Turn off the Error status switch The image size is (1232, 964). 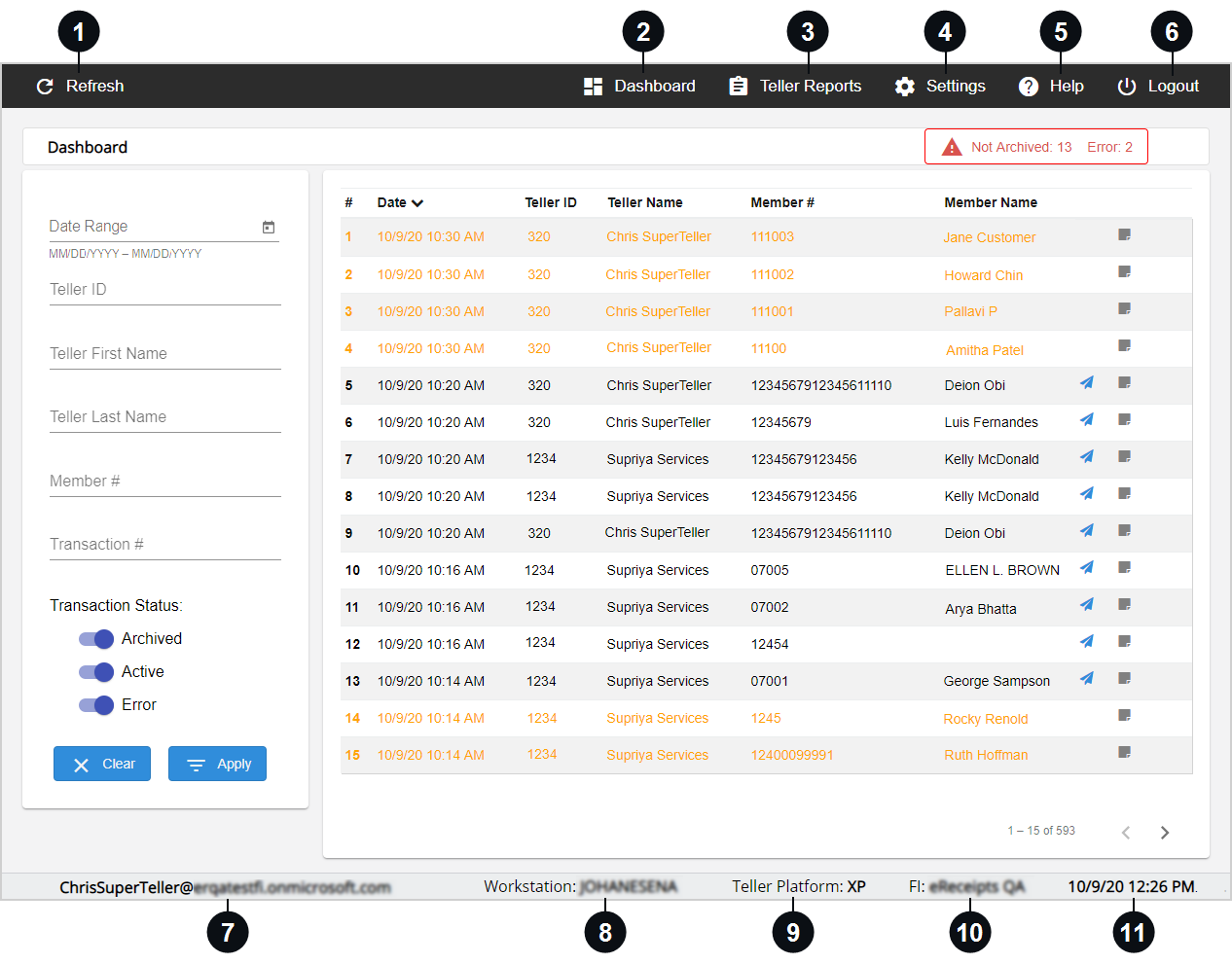pos(96,705)
